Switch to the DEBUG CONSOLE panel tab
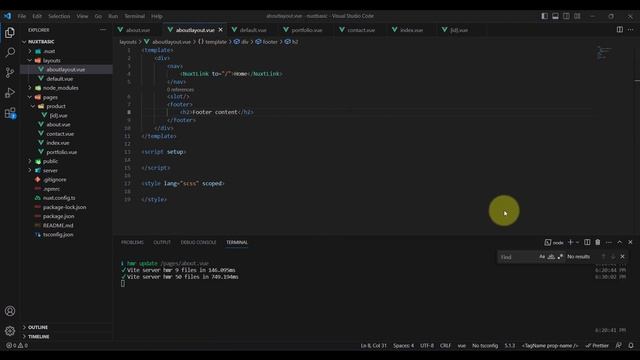Viewport: 640px width, 360px height. tap(198, 242)
